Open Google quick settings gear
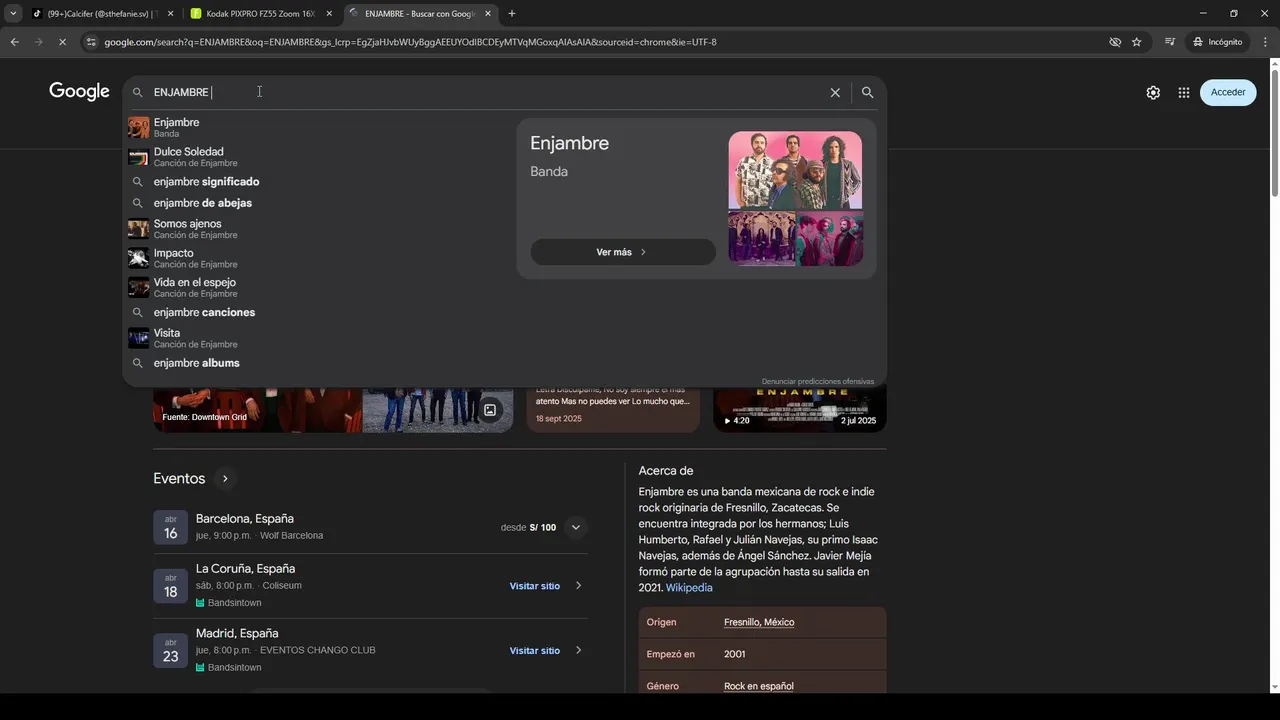This screenshot has width=1280, height=720. 1153,92
